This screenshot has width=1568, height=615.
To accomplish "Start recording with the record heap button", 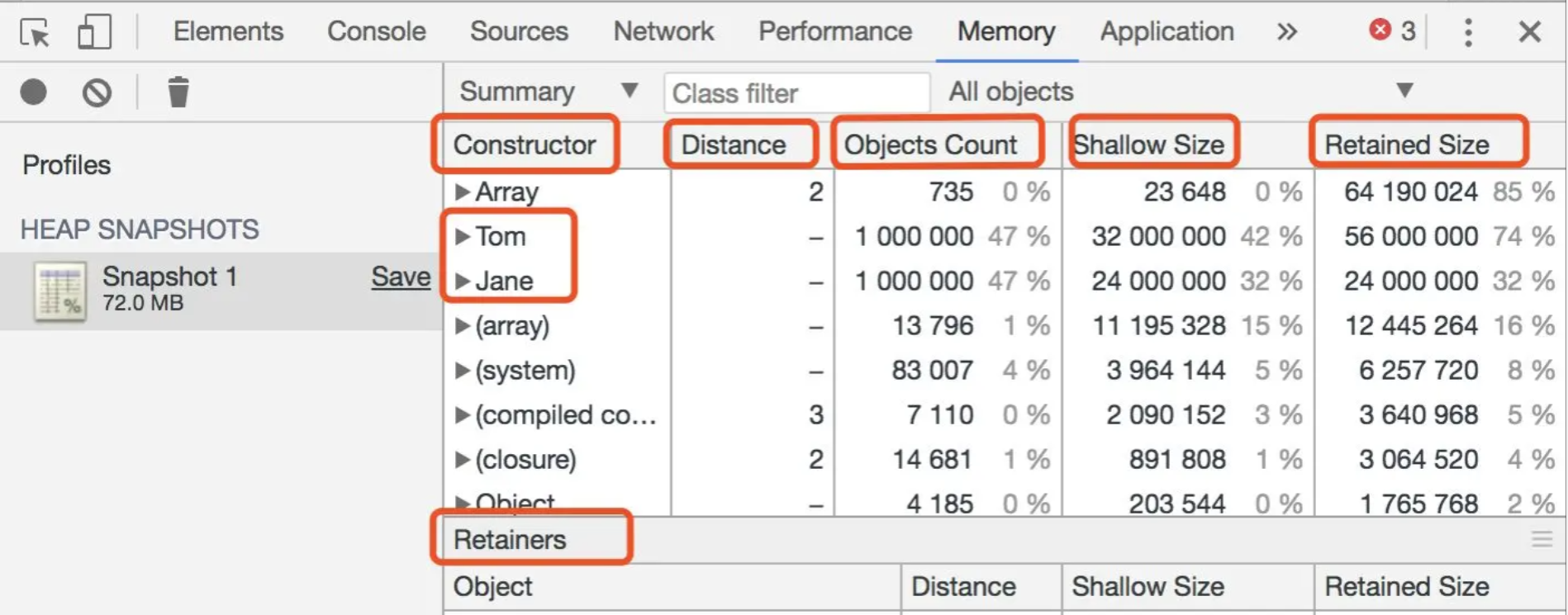I will pyautogui.click(x=34, y=92).
